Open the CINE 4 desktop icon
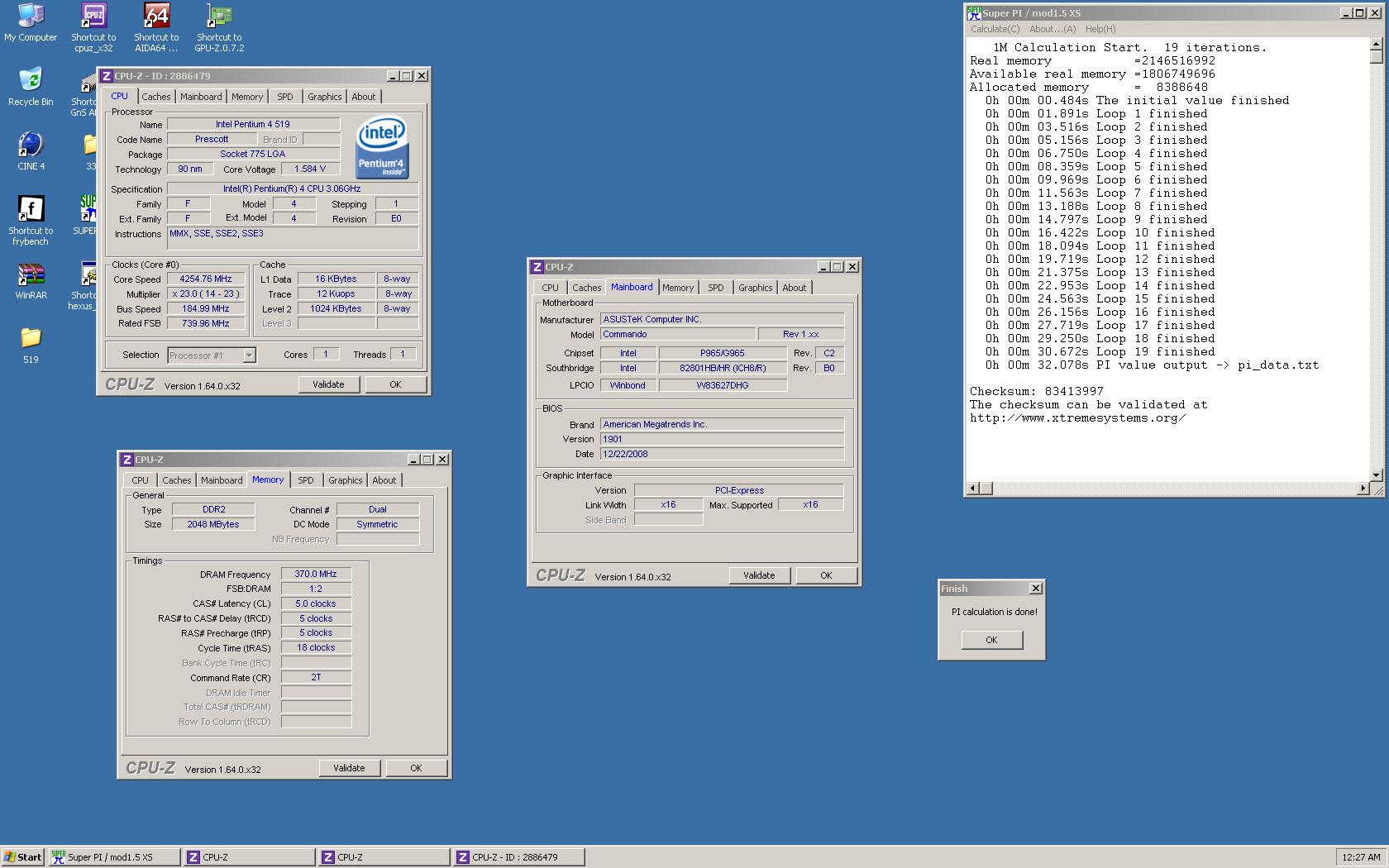1389x868 pixels. [31, 151]
